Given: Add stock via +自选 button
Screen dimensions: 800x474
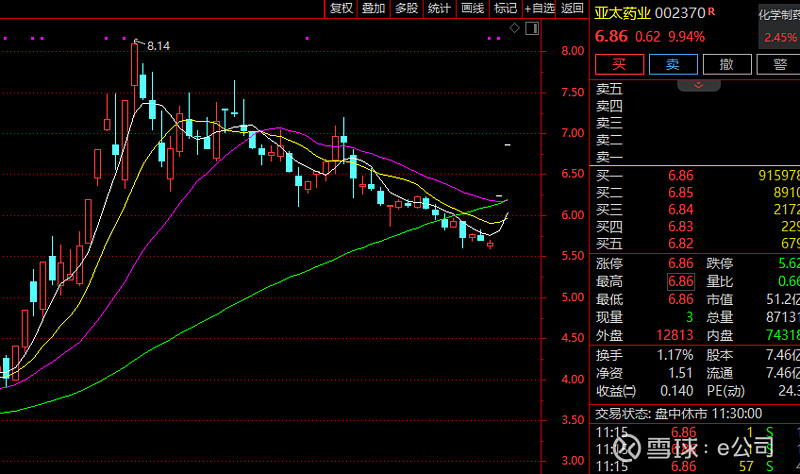Looking at the screenshot, I should [x=538, y=8].
